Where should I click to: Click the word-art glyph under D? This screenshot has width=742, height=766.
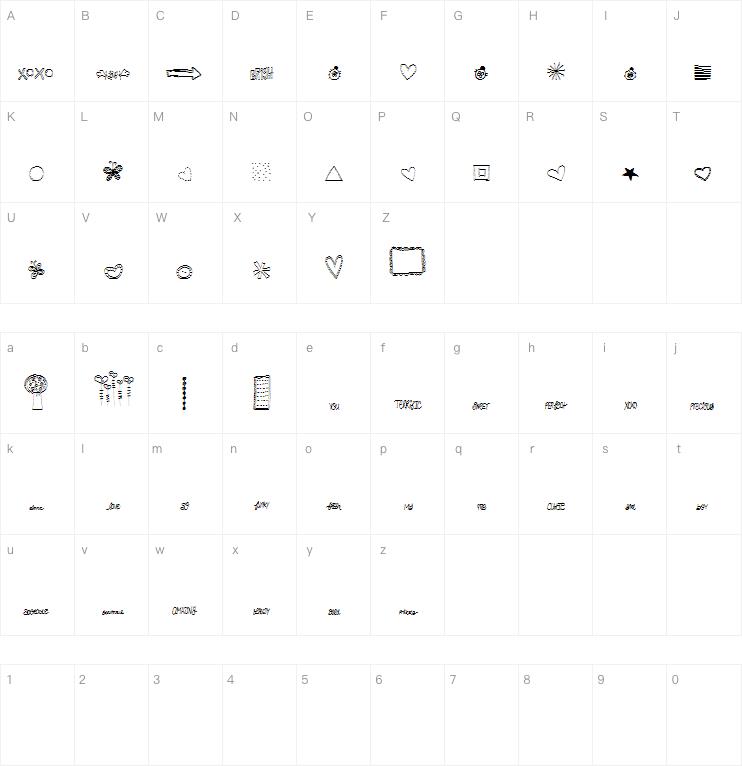(261, 73)
